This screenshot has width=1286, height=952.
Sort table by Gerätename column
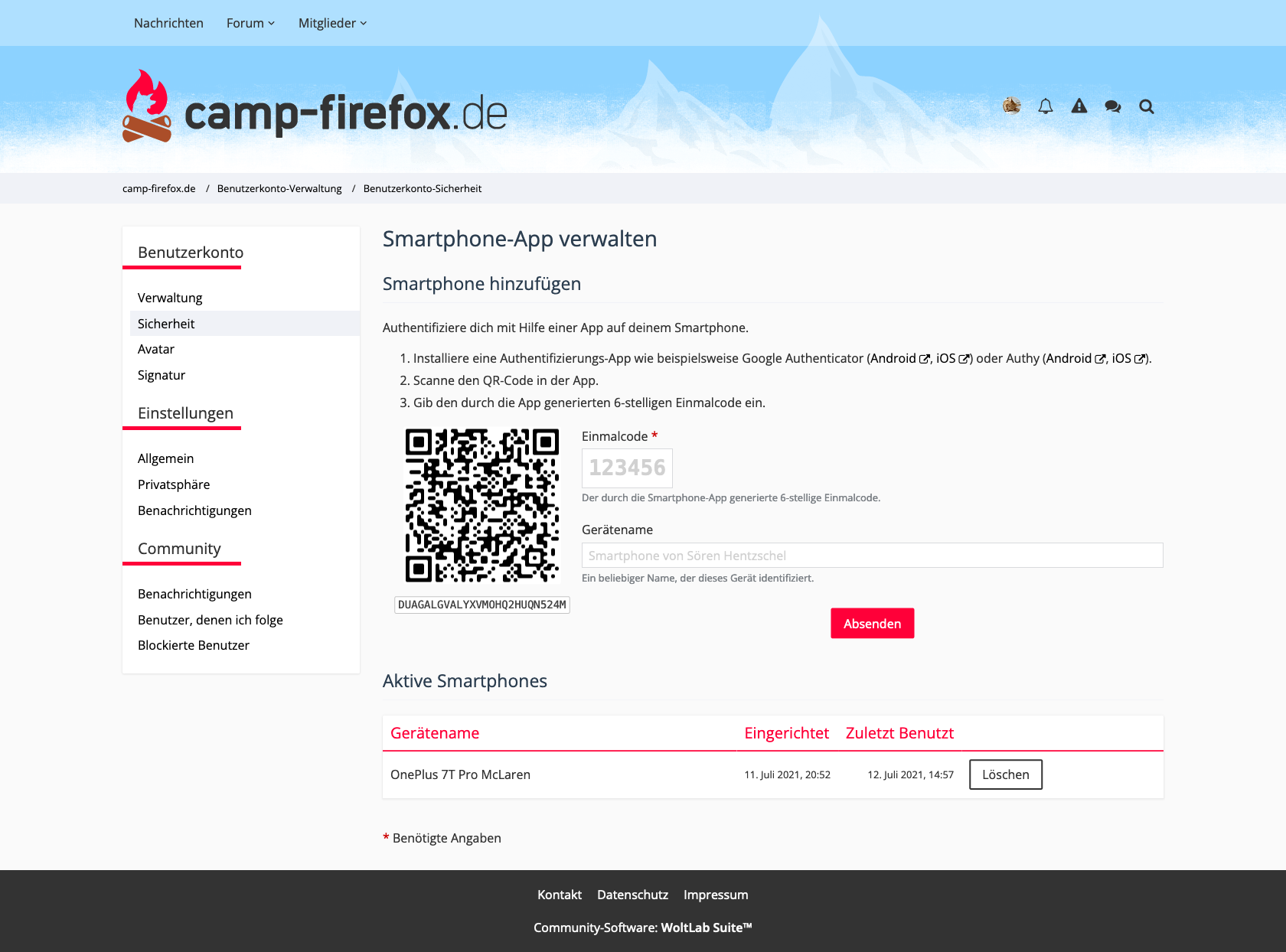[435, 733]
